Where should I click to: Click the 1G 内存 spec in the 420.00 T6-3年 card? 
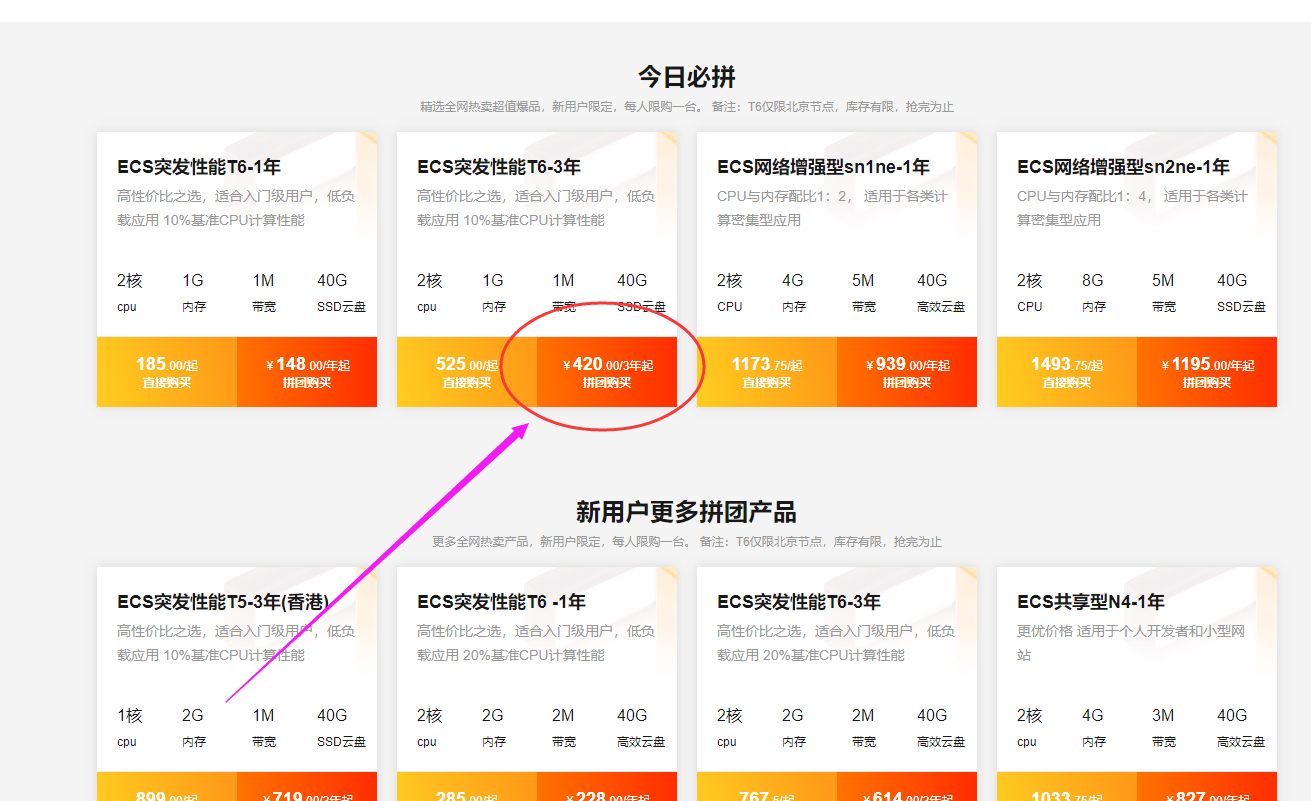494,292
